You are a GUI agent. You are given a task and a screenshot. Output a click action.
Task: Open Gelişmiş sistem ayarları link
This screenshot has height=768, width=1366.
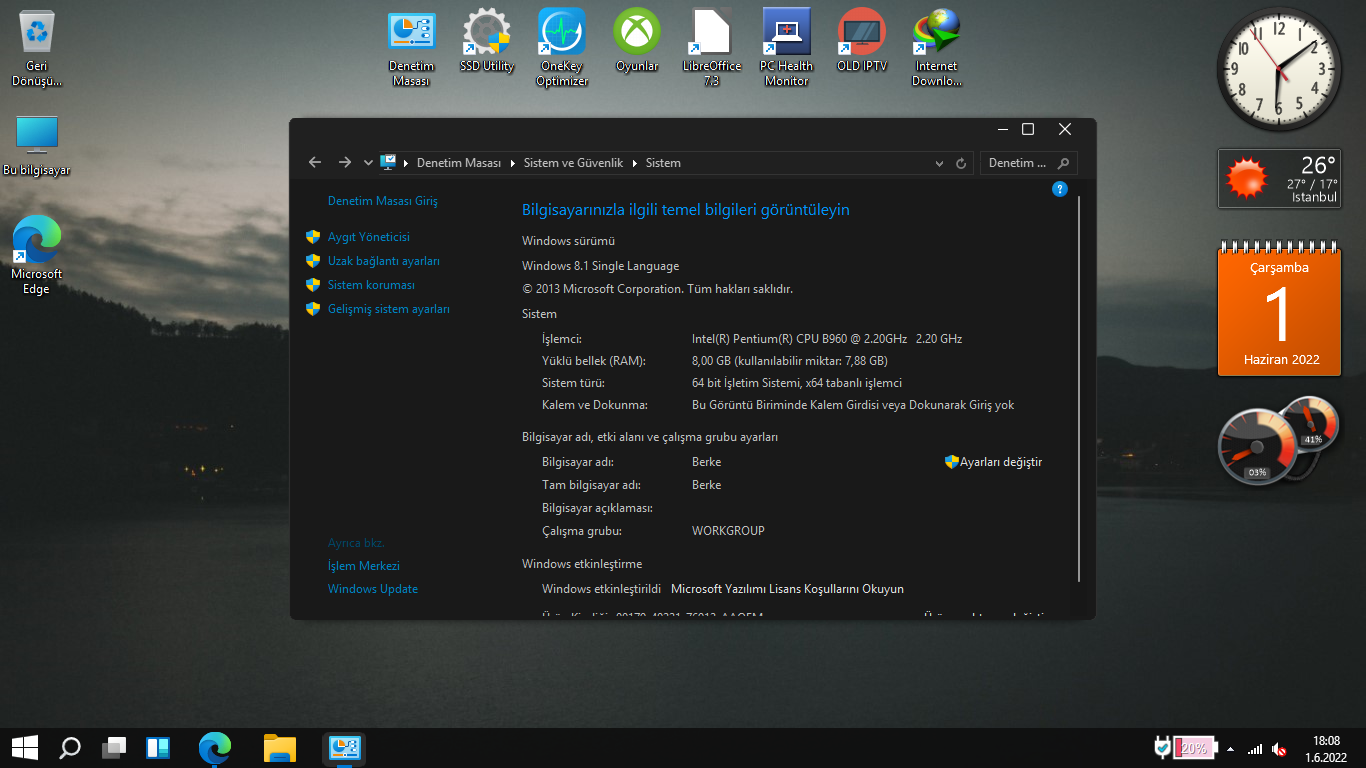(389, 309)
